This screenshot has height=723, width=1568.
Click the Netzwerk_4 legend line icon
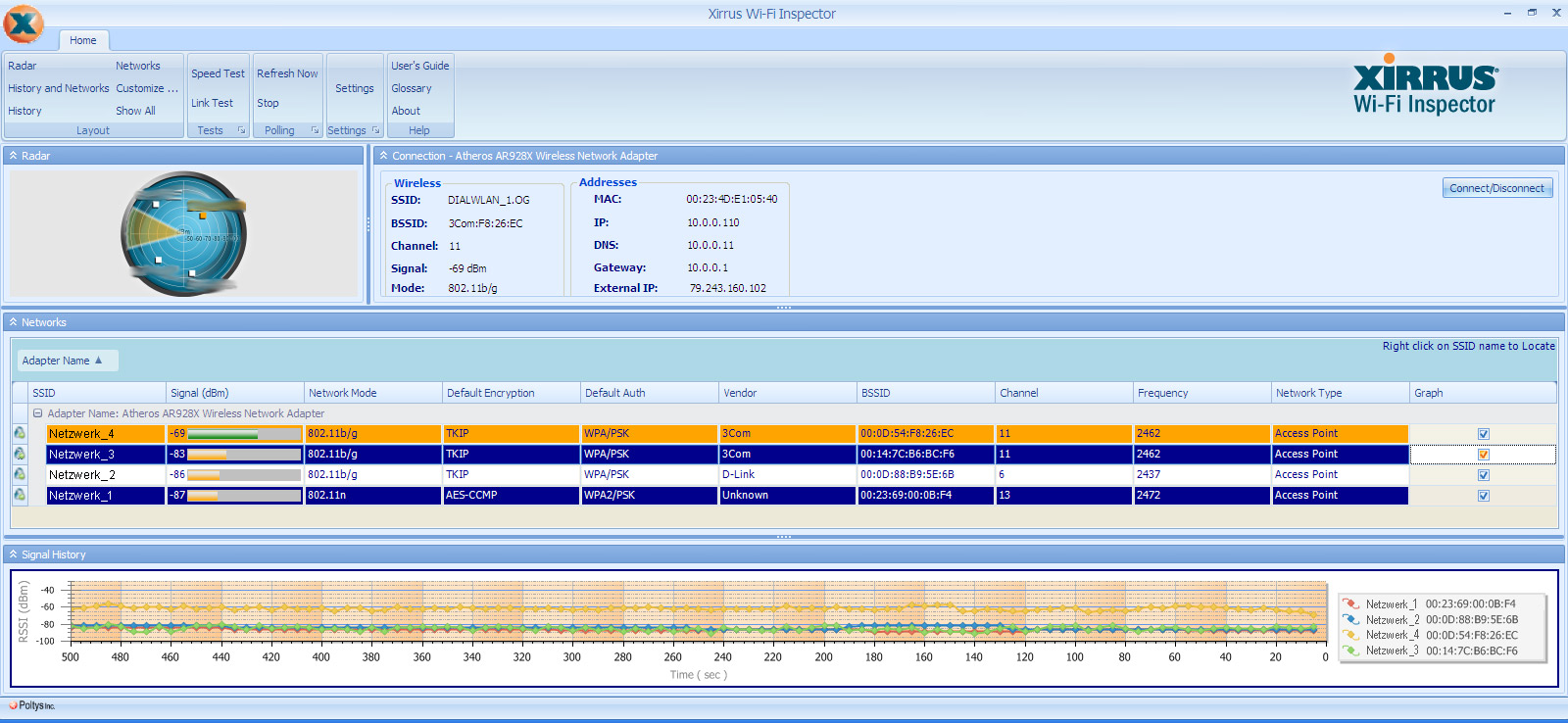coord(1351,635)
